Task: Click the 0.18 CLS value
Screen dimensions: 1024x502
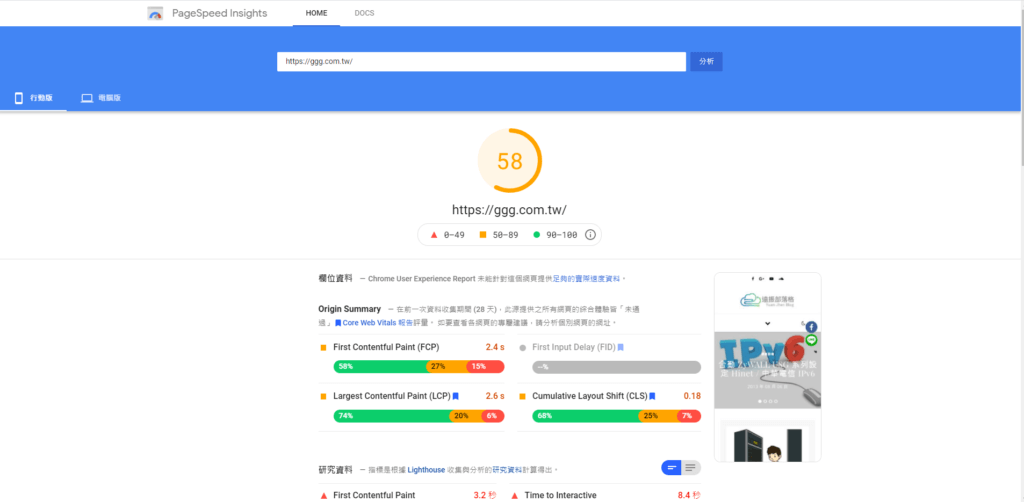Action: click(692, 396)
